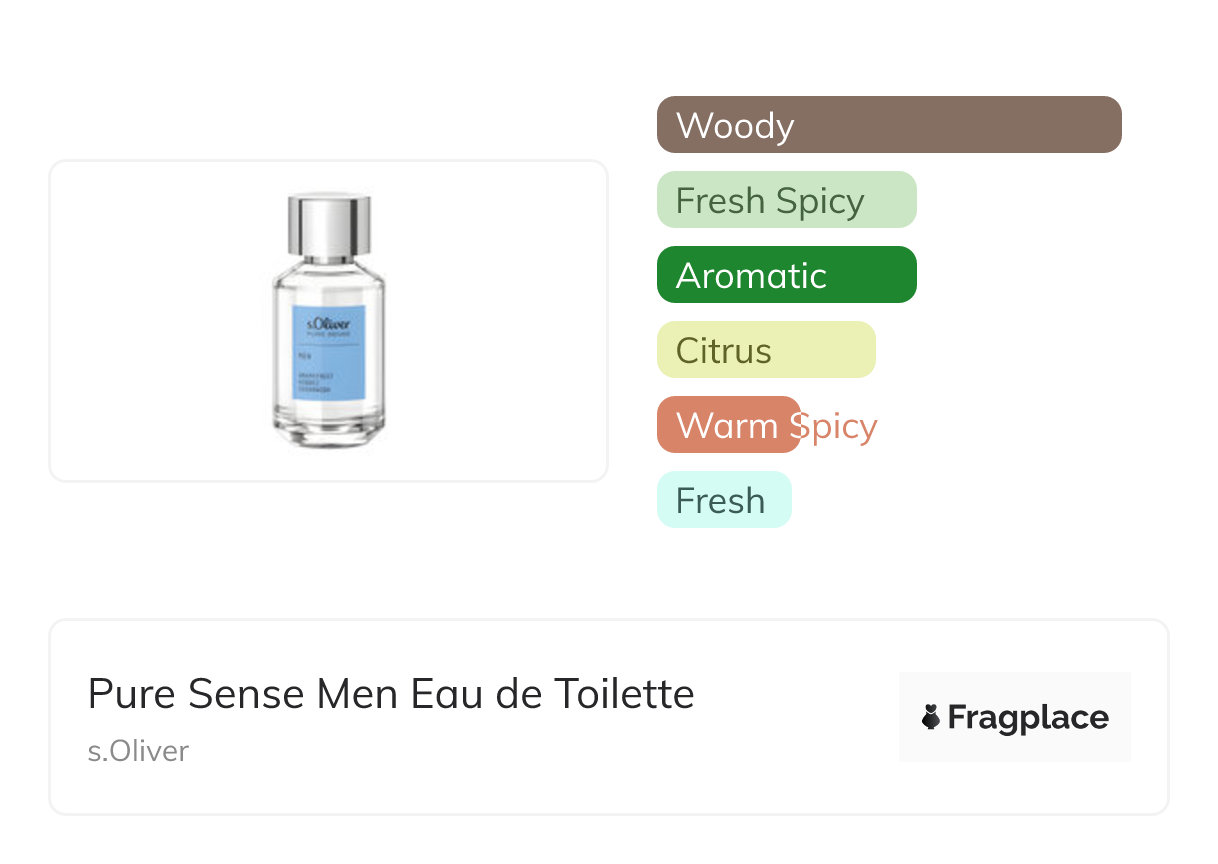
Task: Click the blue label on the bottle
Action: pos(329,365)
